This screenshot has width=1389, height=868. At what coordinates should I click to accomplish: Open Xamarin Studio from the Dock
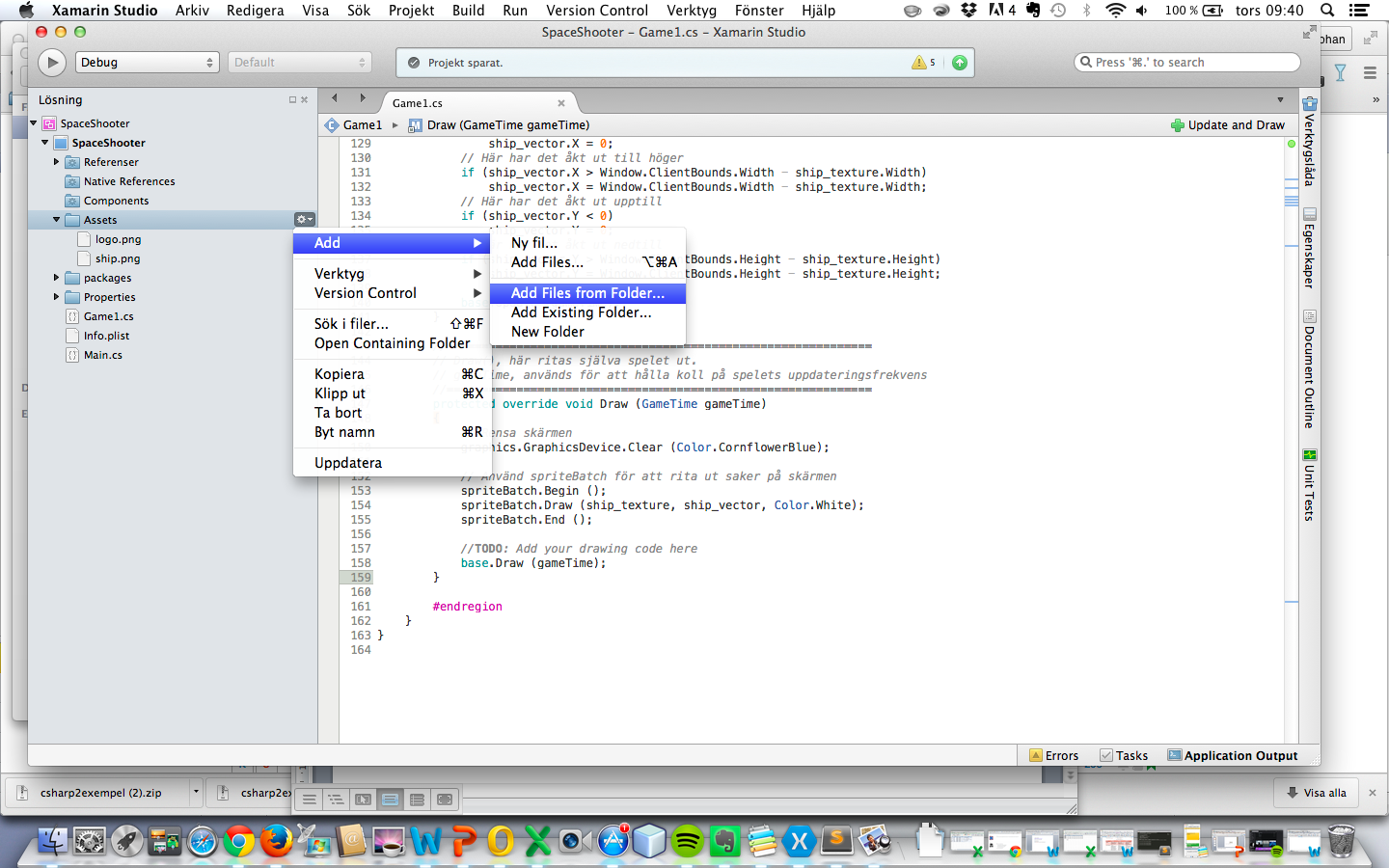[x=799, y=841]
